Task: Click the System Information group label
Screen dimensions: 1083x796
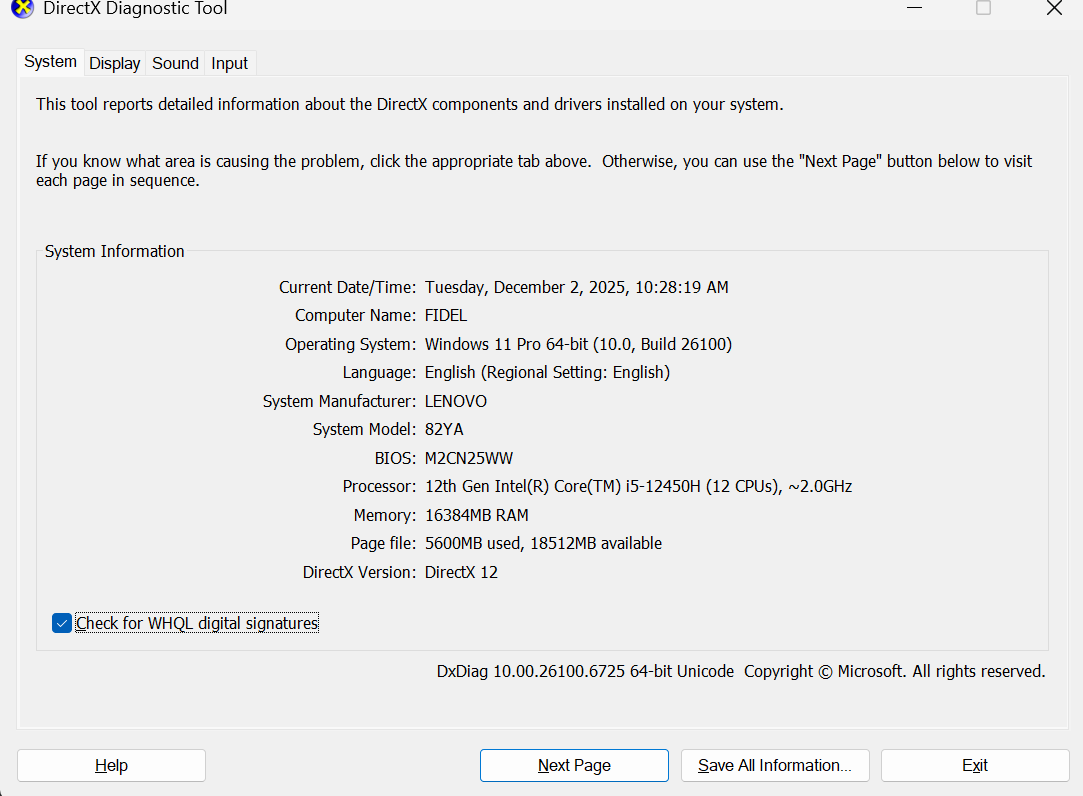Action: (114, 251)
